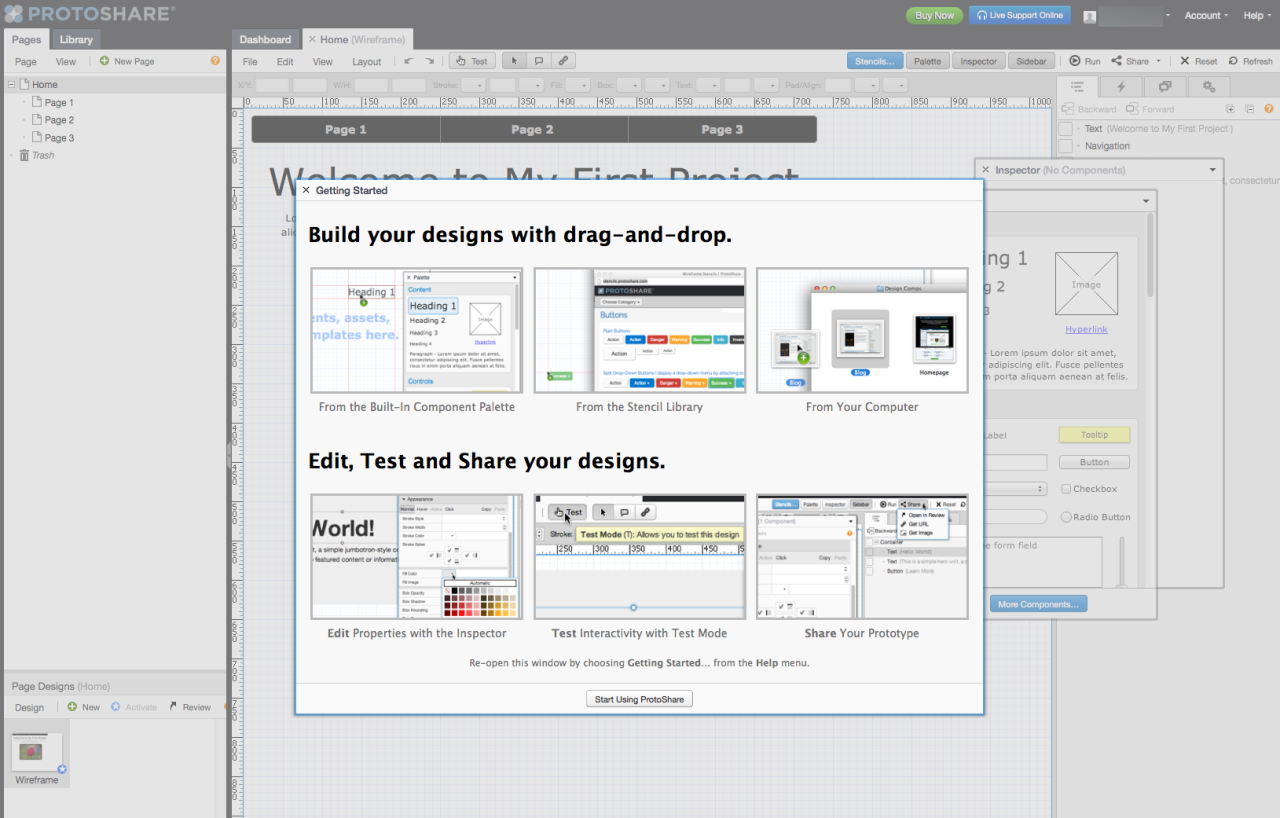Screen dimensions: 1280x818
Task: Open the lightning bolt interactions tab
Action: (x=1121, y=87)
